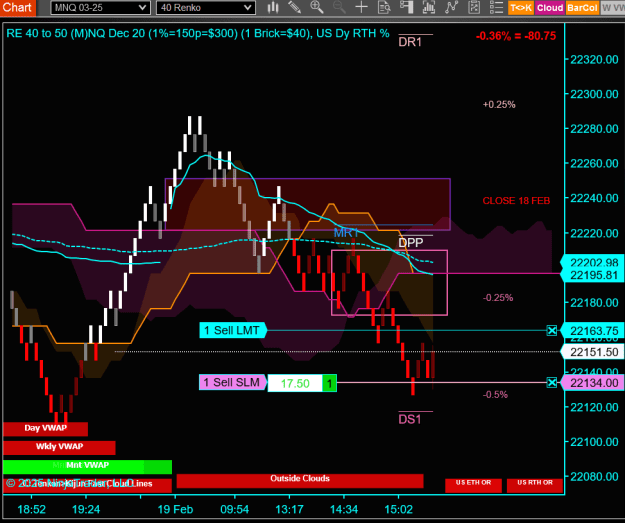Viewport: 625px width, 523px height.
Task: Click the 22300.00 price axis label
Action: (x=594, y=94)
